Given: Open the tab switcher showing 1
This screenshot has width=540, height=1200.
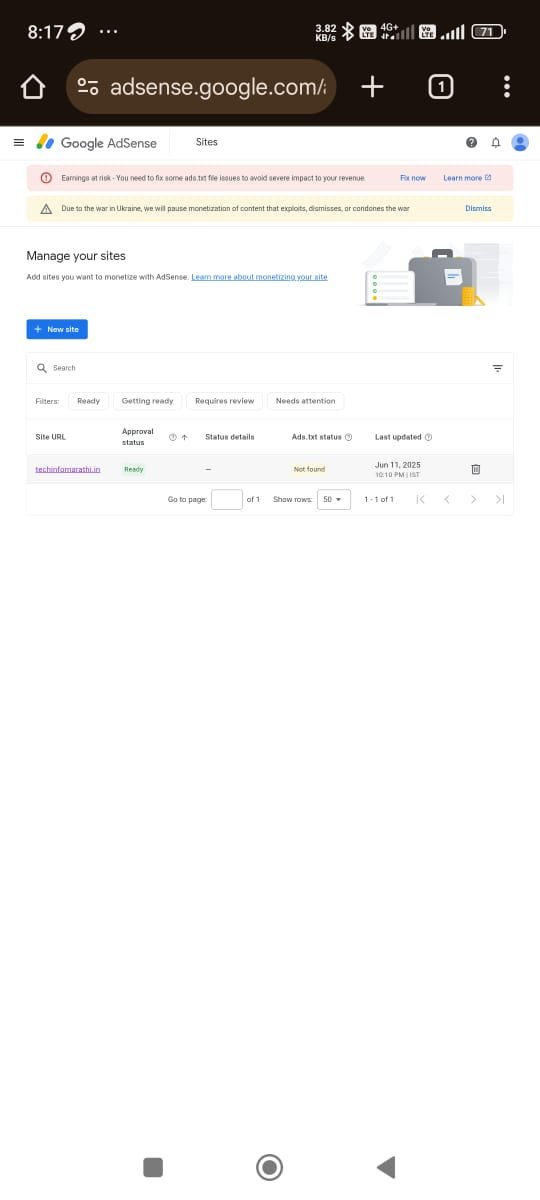Looking at the screenshot, I should tap(439, 88).
